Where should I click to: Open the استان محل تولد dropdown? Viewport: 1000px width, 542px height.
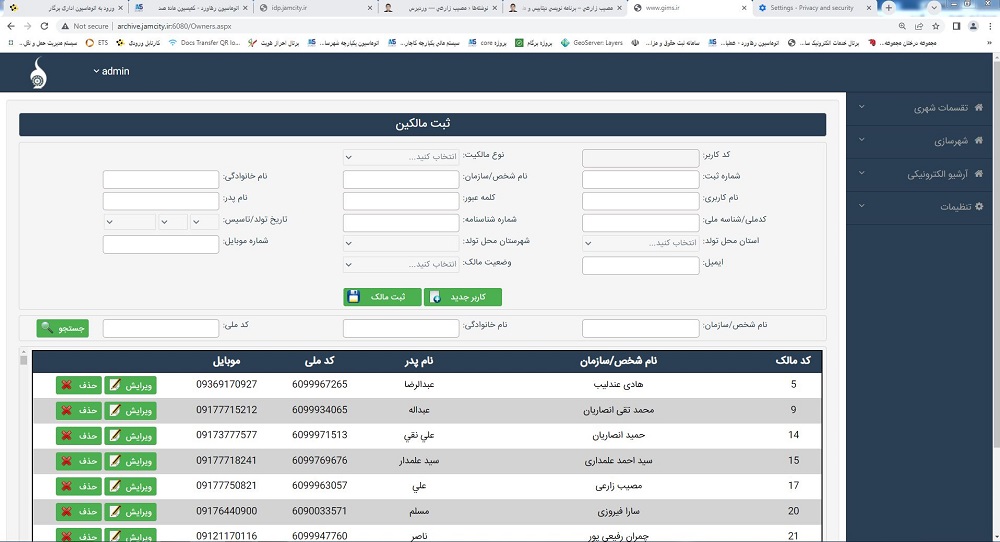click(640, 243)
